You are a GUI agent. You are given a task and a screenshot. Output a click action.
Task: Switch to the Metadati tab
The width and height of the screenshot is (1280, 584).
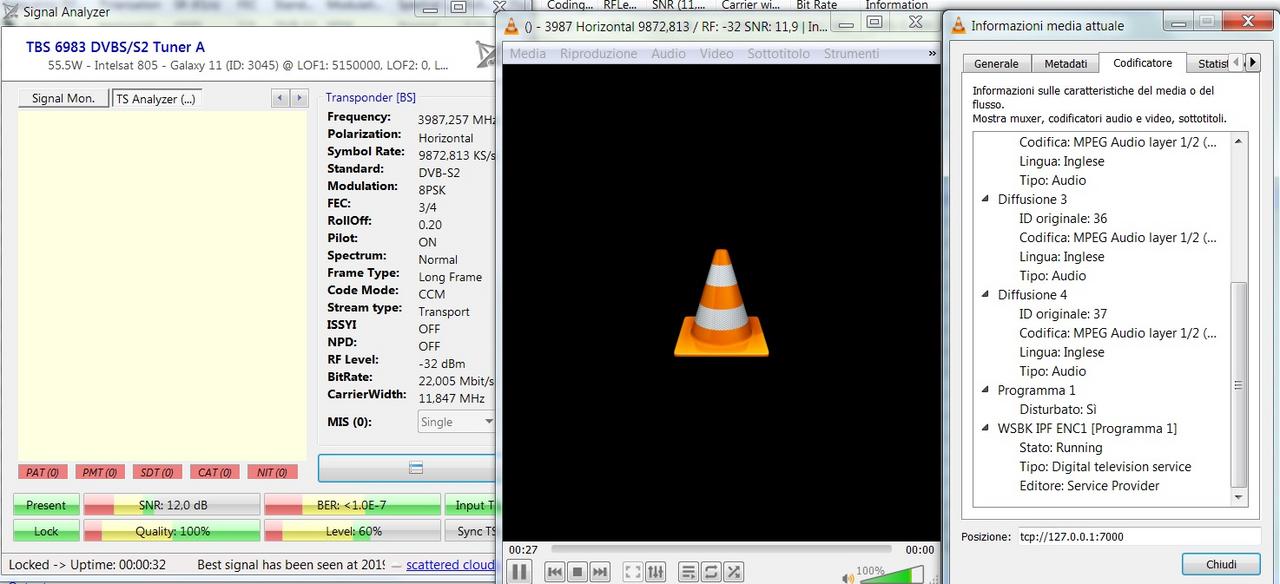[1065, 63]
